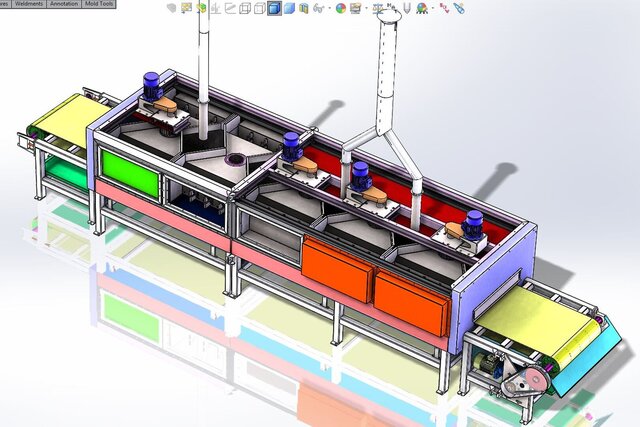Open the Mold Tools tab
Viewport: 640px width, 427px height.
point(99,4)
